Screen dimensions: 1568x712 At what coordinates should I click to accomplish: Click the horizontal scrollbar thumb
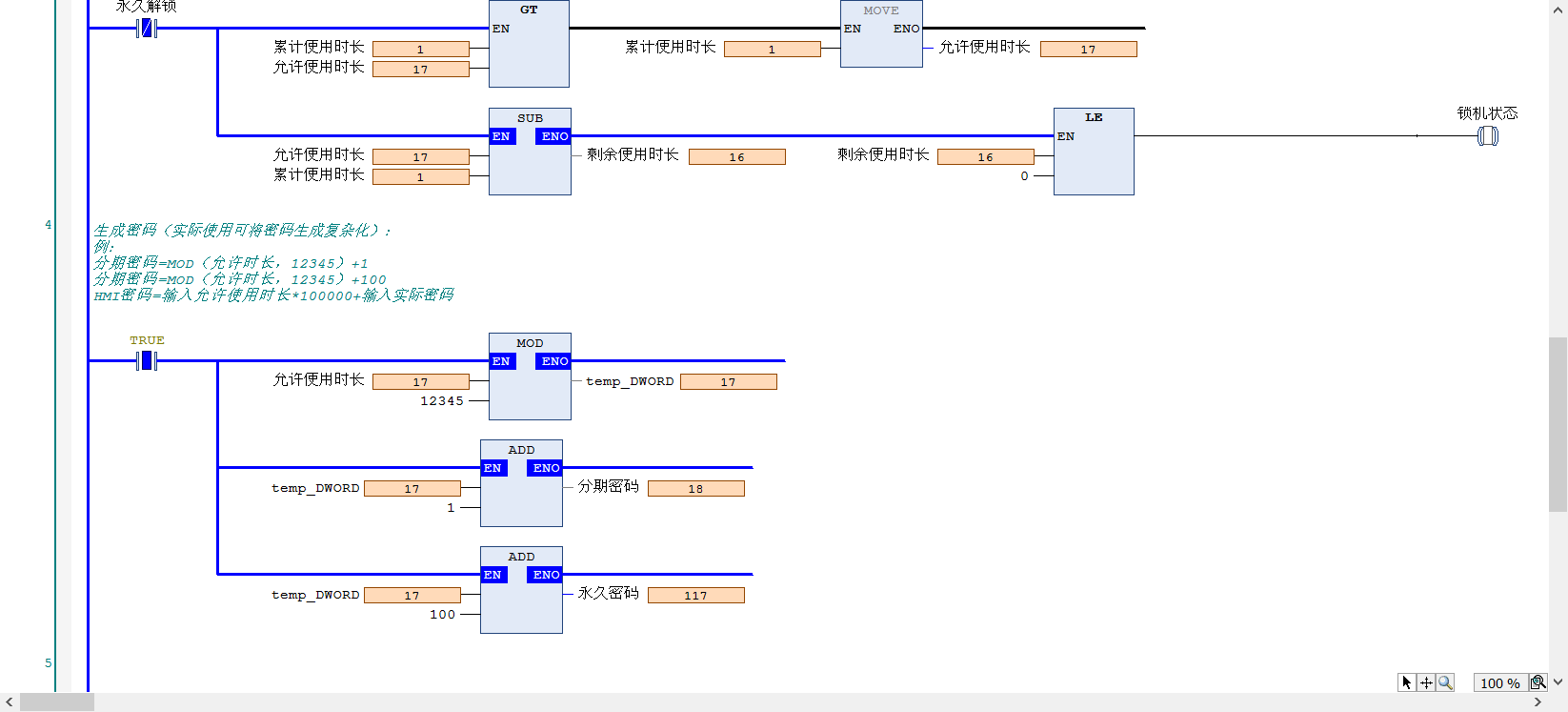point(57,702)
